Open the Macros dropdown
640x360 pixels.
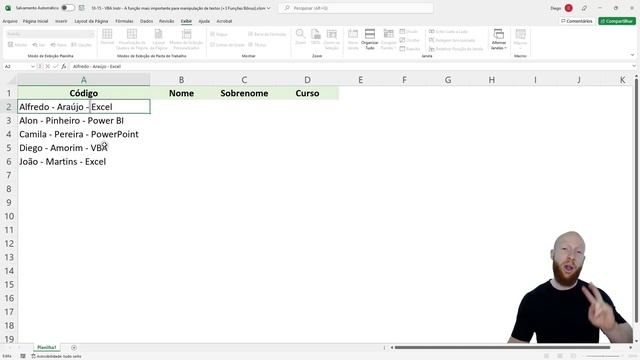click(x=520, y=39)
